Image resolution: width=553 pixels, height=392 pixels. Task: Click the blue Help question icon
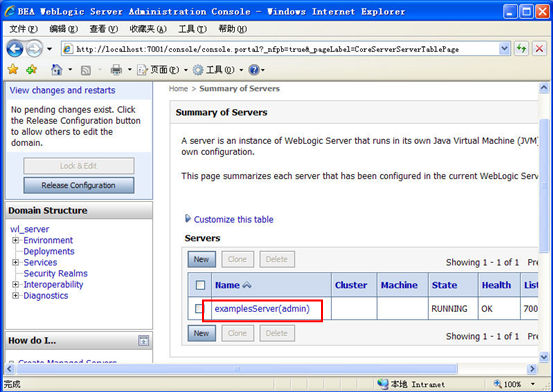point(254,70)
